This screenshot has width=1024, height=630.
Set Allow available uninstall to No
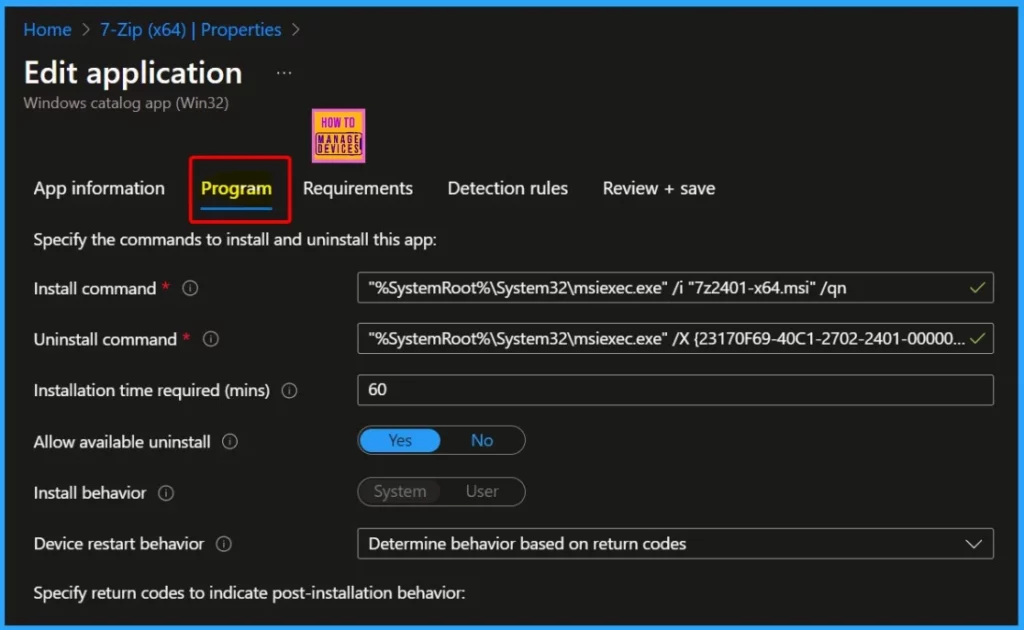click(x=482, y=441)
